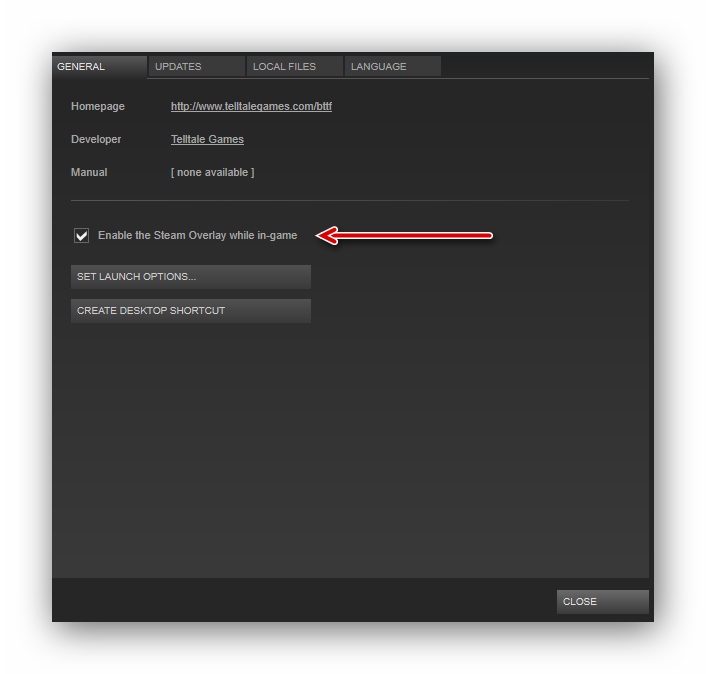706x674 pixels.
Task: Switch to the General tab
Action: coord(100,67)
